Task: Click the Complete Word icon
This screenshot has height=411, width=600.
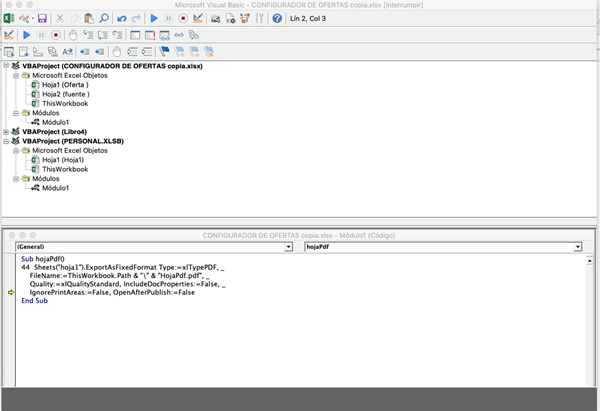Action: pyautogui.click(x=67, y=52)
